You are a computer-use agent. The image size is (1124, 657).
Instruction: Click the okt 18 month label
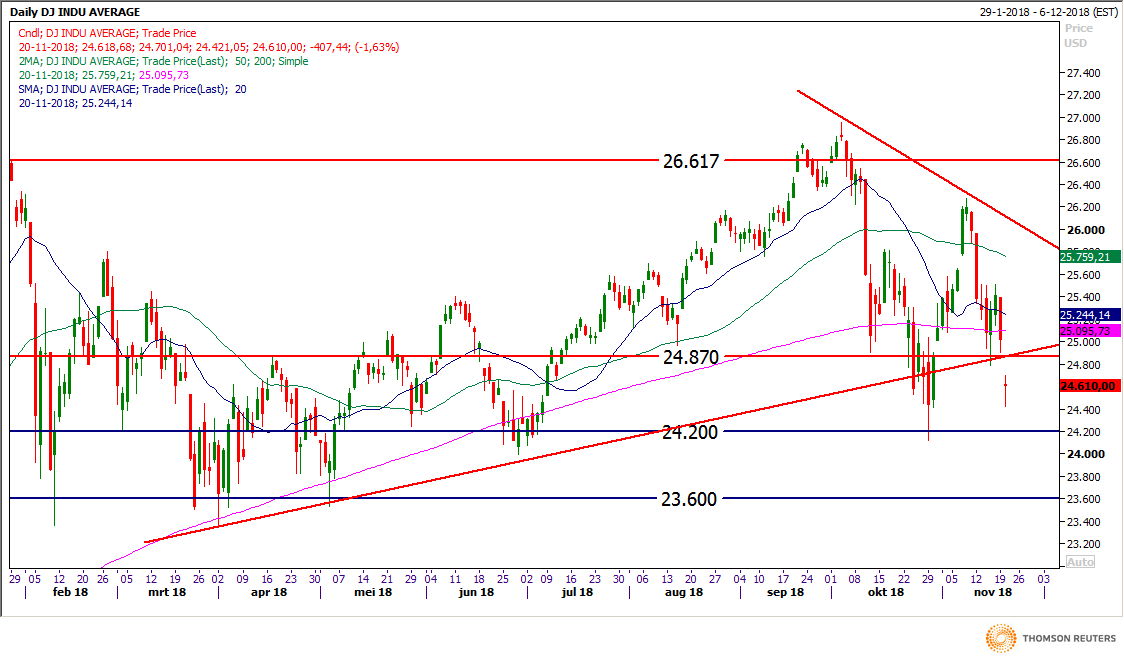click(886, 593)
